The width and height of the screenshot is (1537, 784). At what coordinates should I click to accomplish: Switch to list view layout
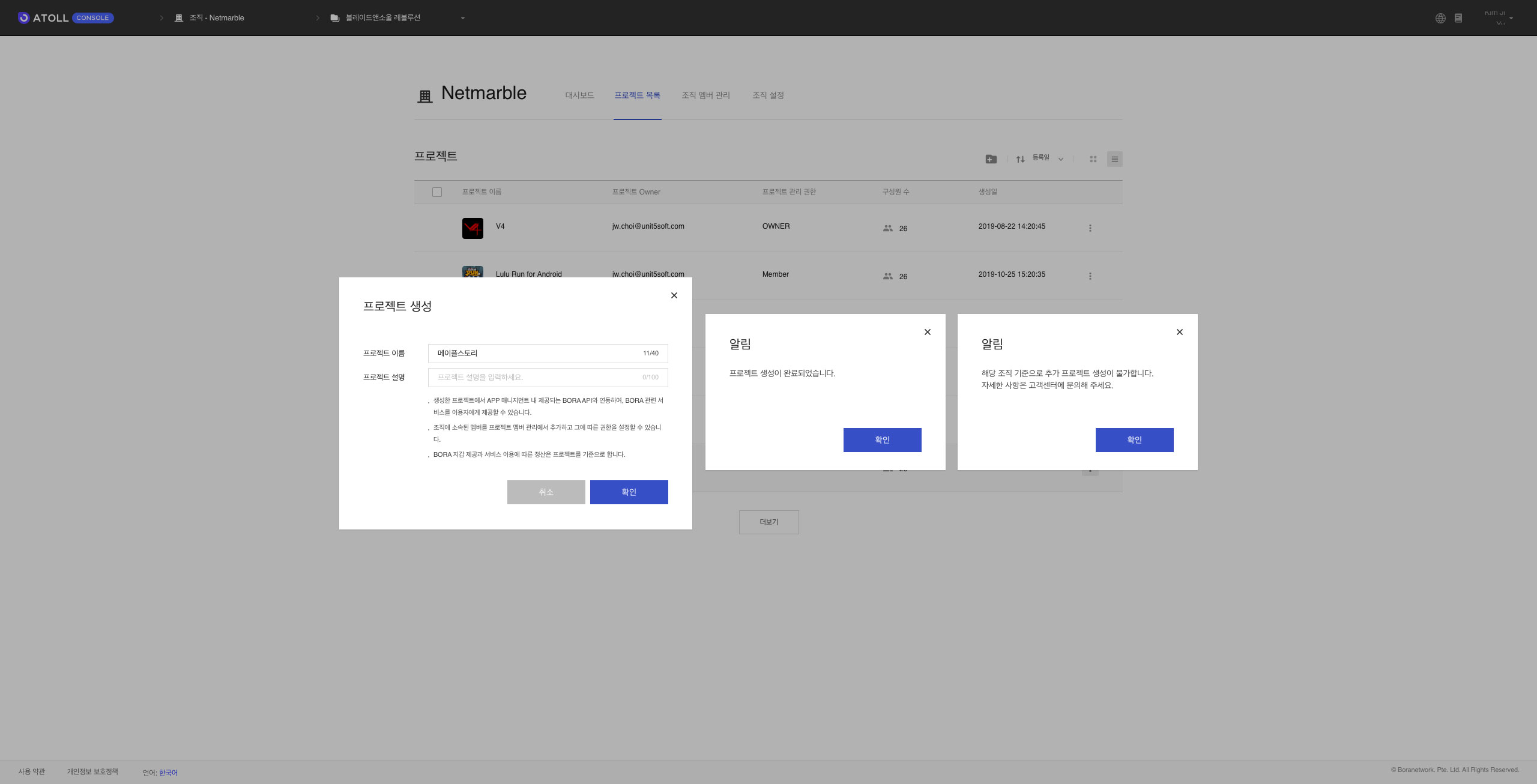tap(1114, 159)
